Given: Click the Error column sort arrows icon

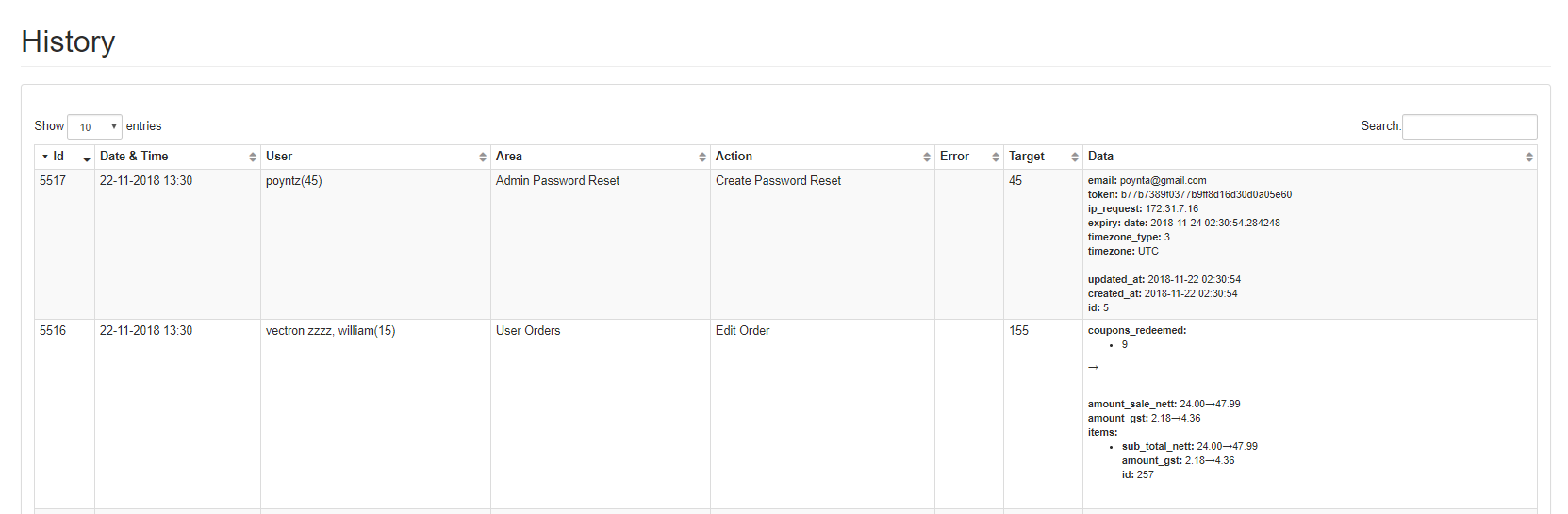Looking at the screenshot, I should tap(996, 158).
